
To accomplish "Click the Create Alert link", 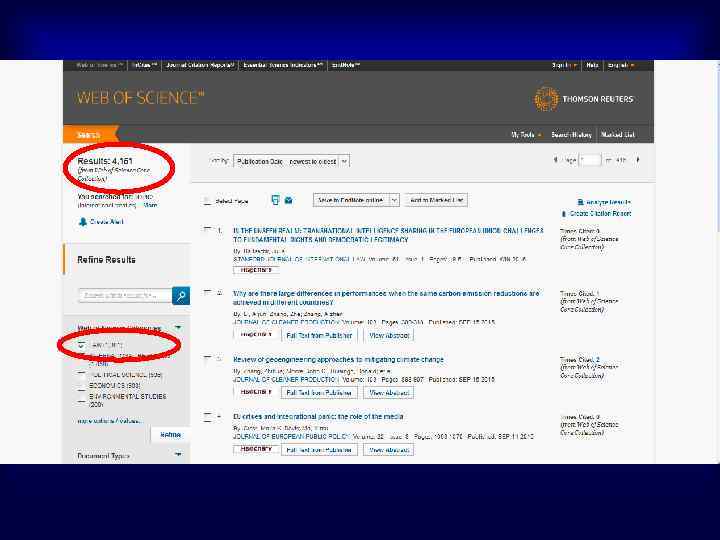I will pos(107,222).
